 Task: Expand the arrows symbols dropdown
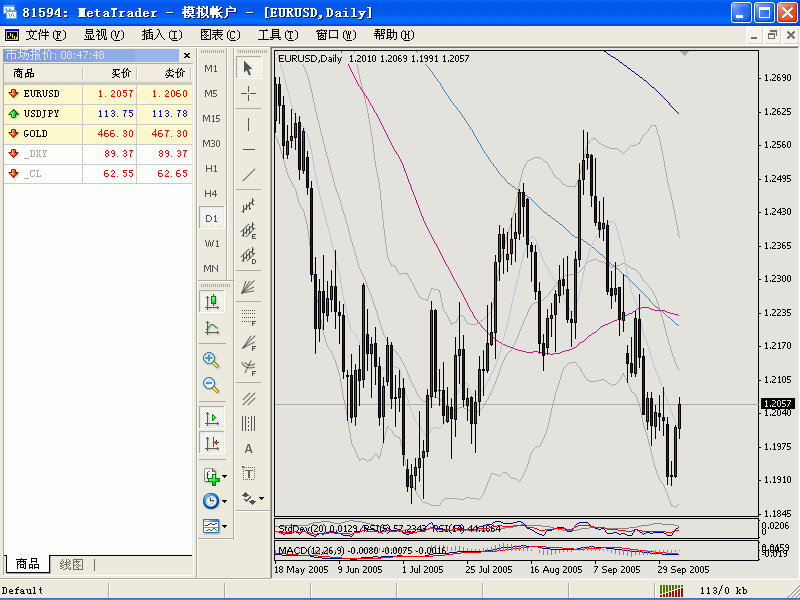pos(252,498)
